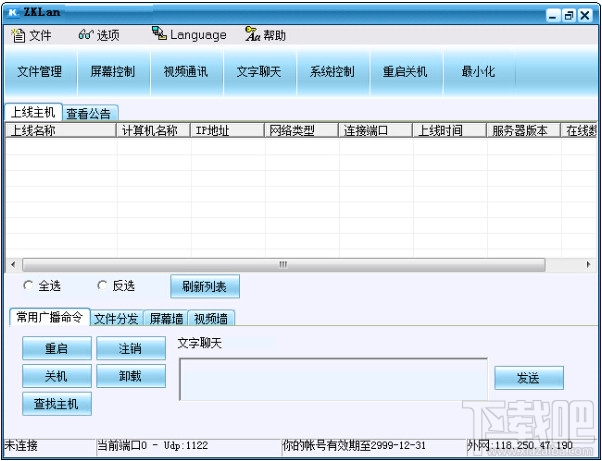The image size is (602, 461).
Task: Launch 屏幕控制 screen control
Action: click(x=113, y=72)
